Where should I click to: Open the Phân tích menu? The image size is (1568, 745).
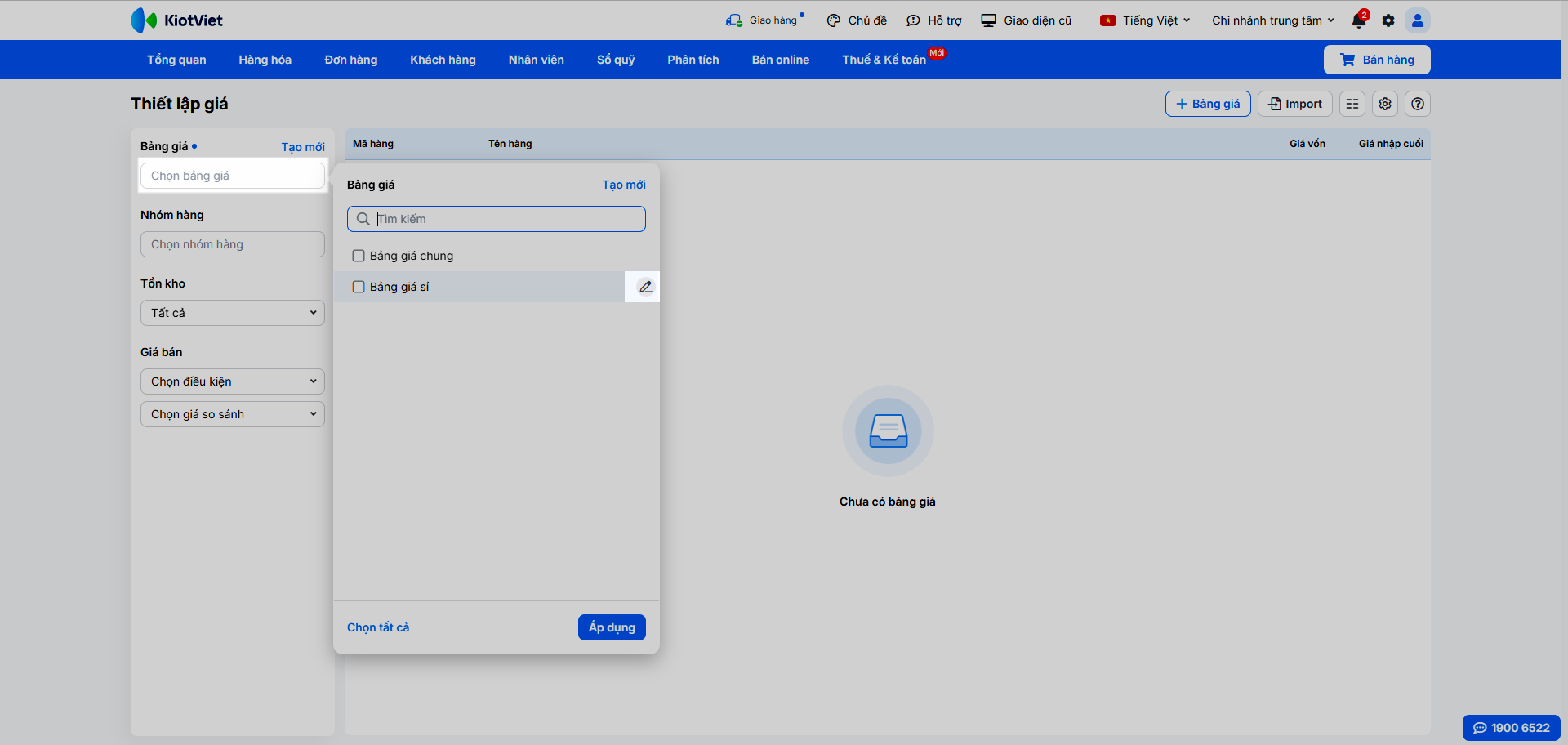693,60
